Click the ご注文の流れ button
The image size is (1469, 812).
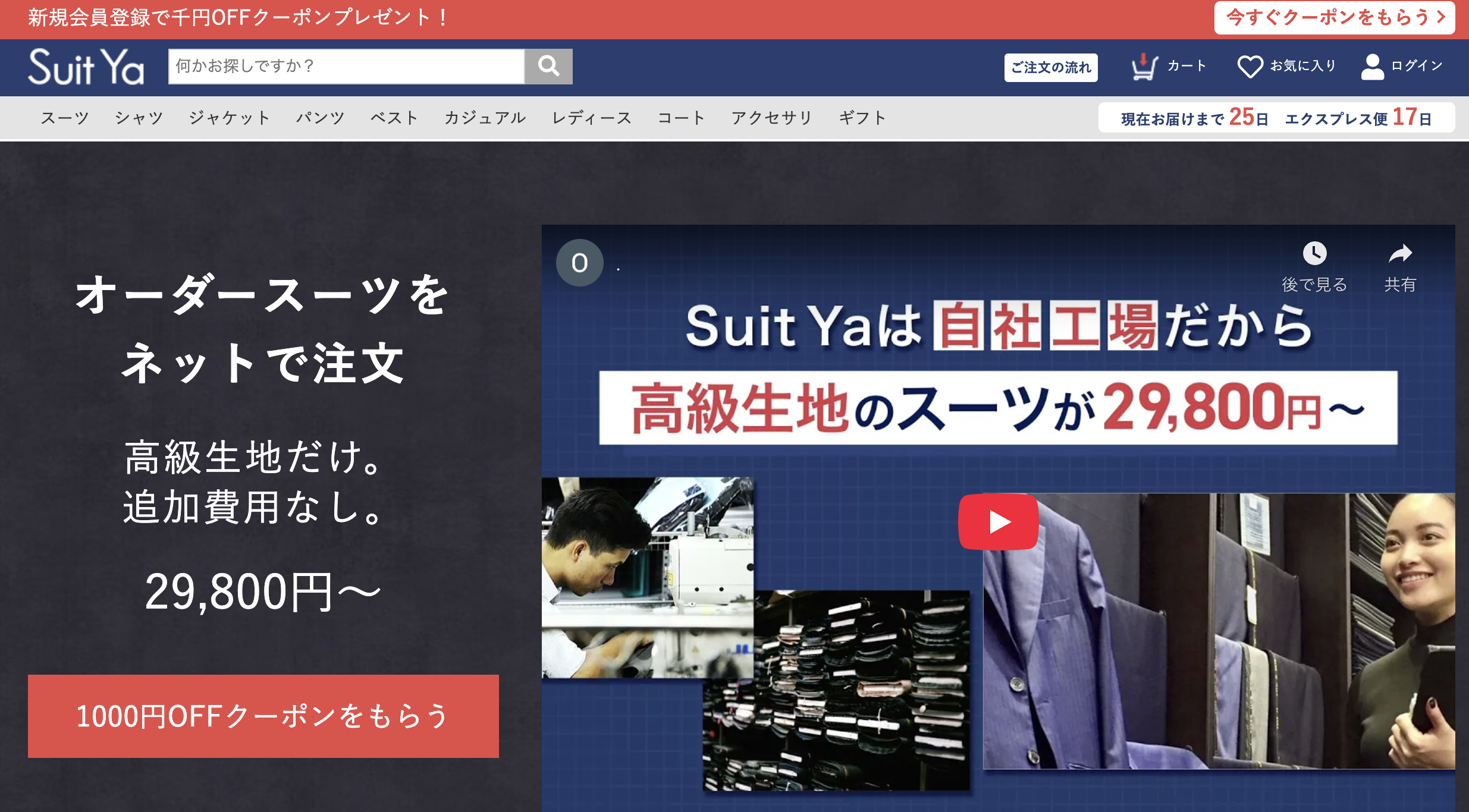click(1050, 67)
